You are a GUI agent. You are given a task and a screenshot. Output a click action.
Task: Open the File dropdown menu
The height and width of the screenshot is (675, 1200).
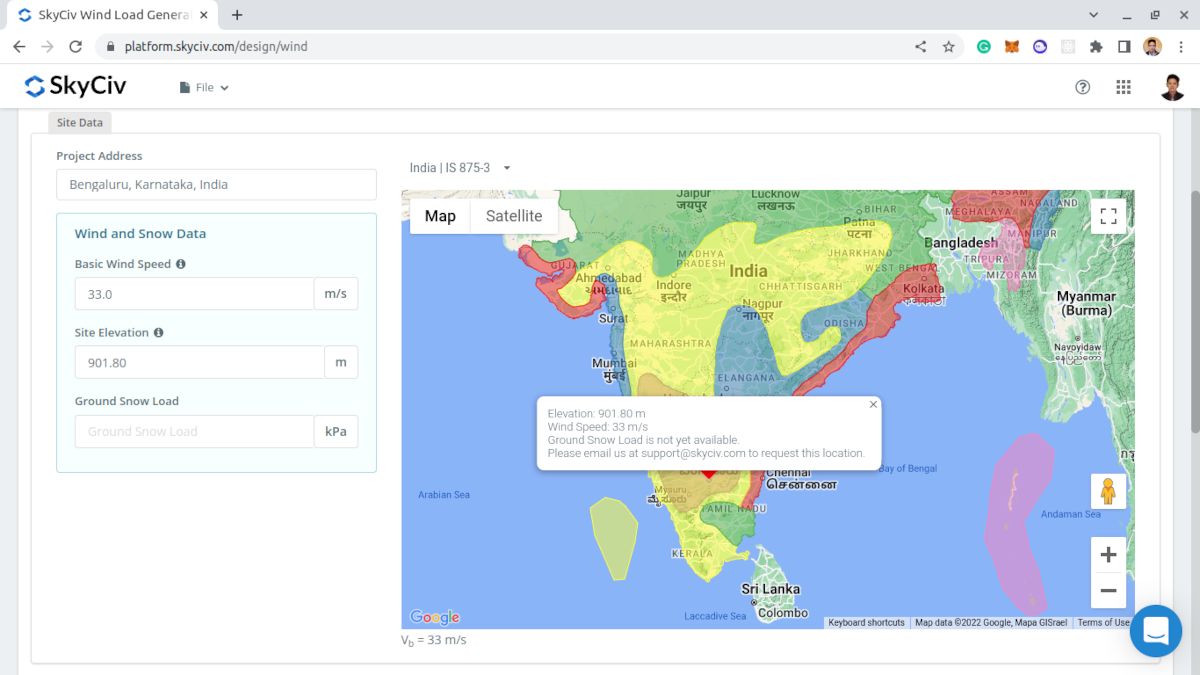click(x=204, y=87)
